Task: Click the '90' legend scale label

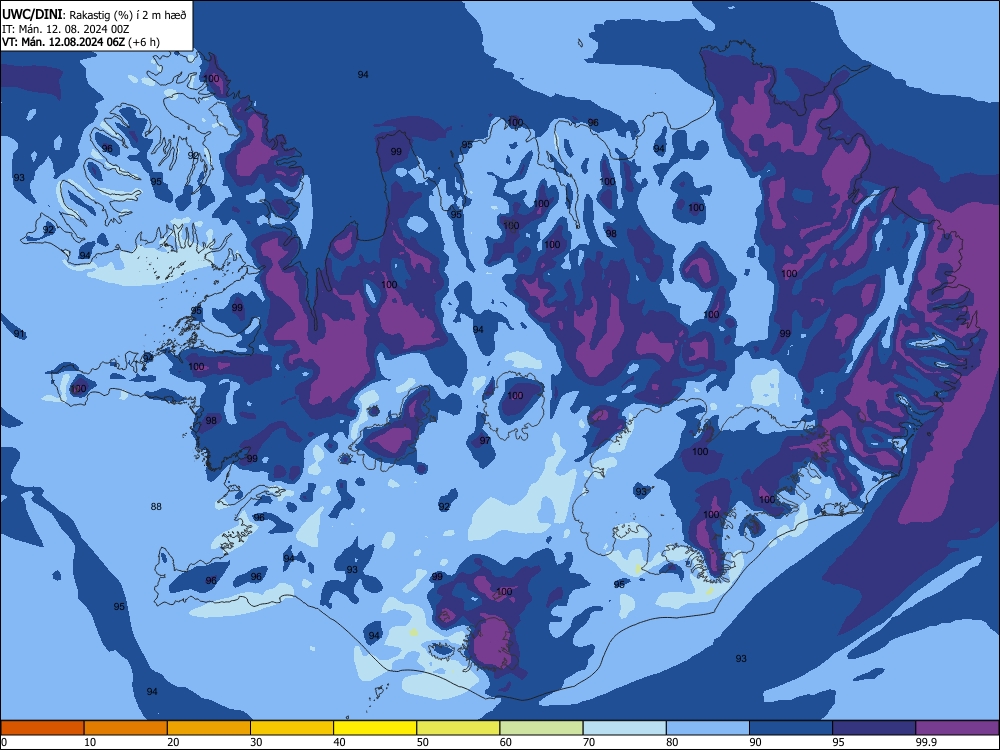Action: (x=755, y=742)
